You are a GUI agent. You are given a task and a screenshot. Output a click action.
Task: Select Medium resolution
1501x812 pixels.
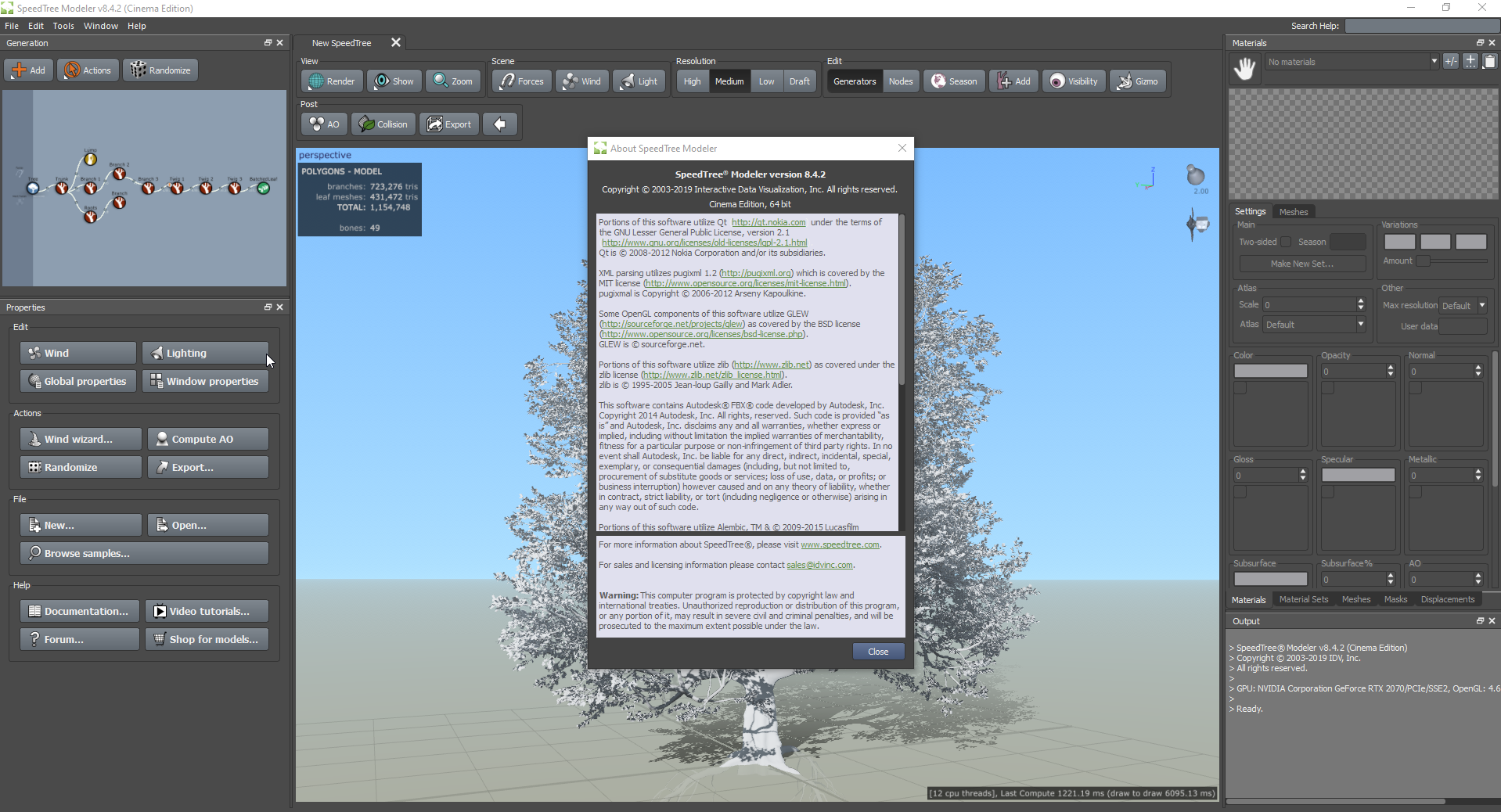[x=729, y=81]
